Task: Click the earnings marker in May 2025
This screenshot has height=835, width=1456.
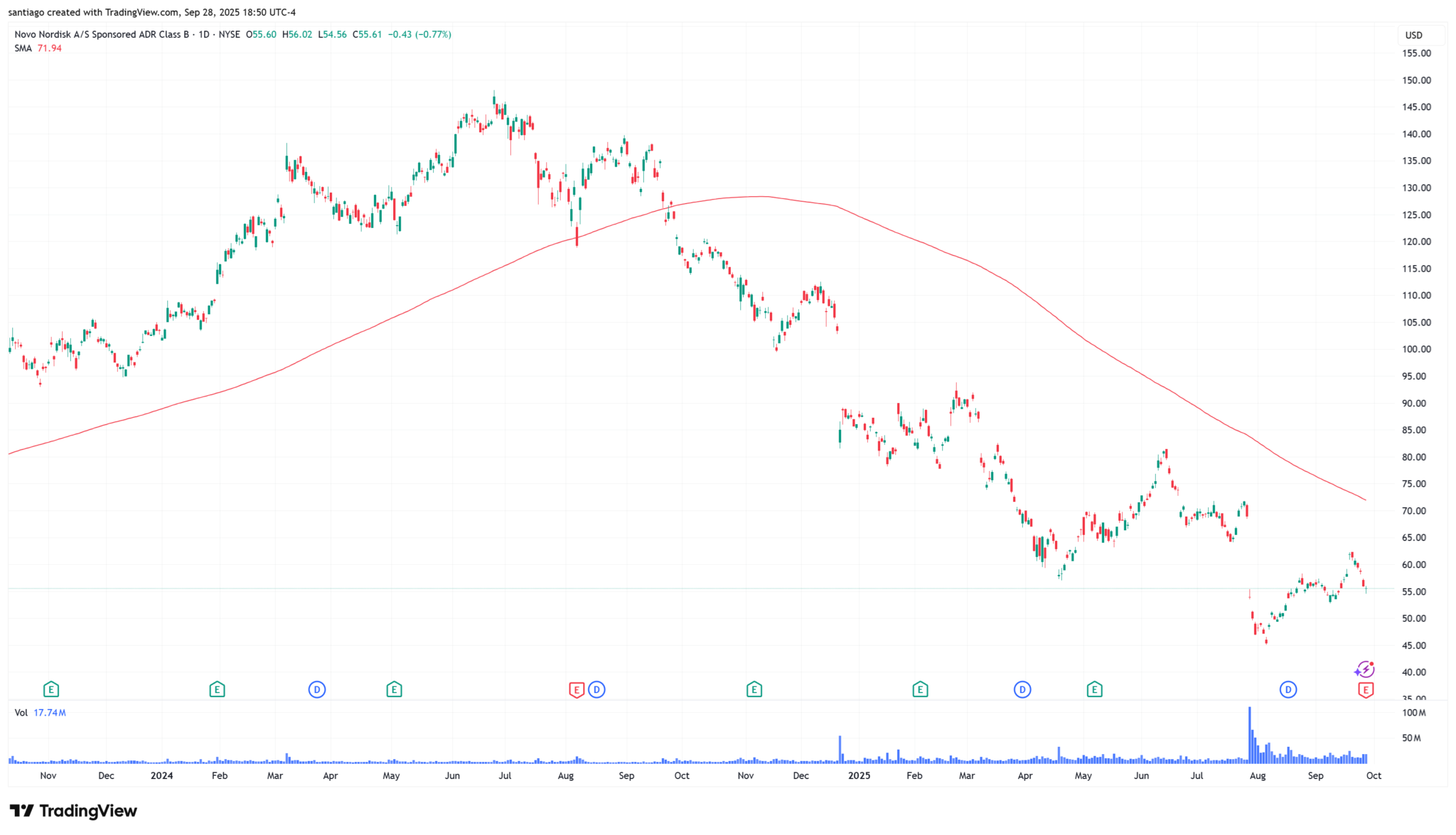Action: (x=1094, y=689)
